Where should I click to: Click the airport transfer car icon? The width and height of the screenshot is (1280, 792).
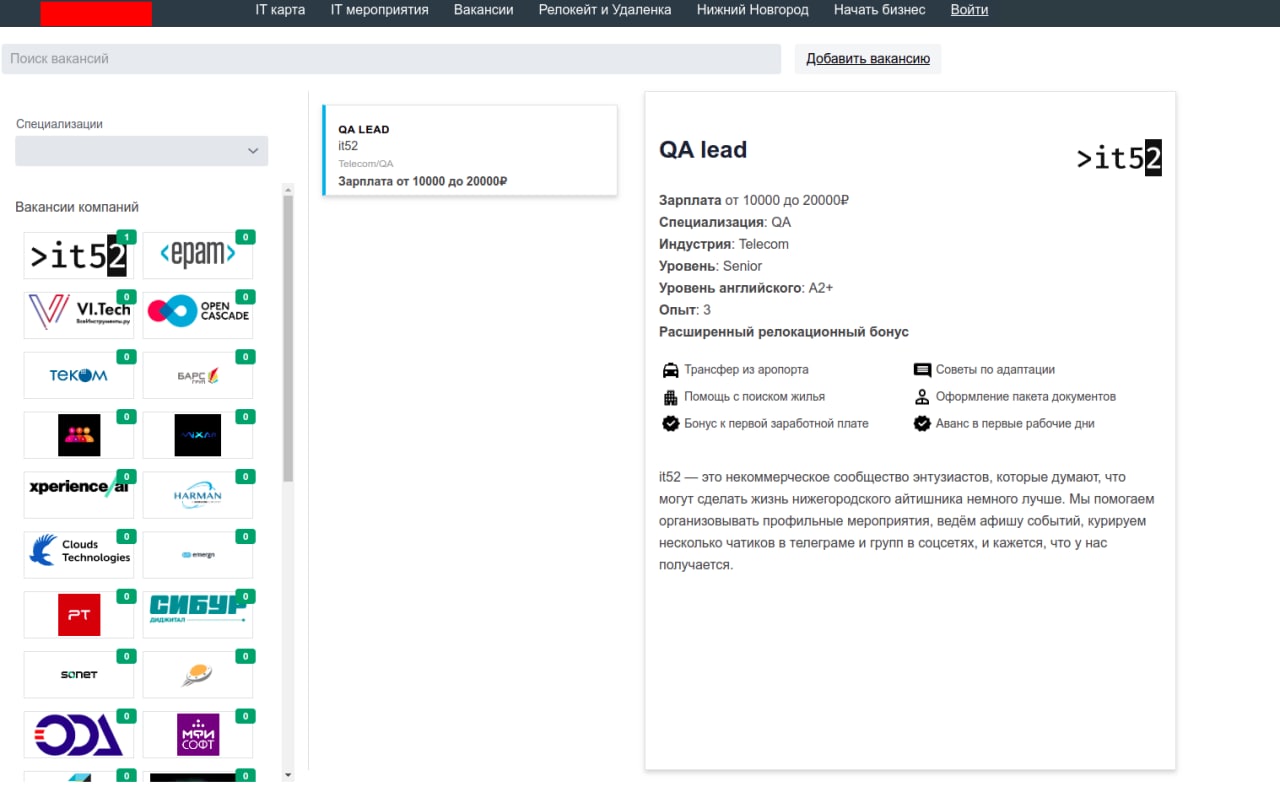pos(670,370)
